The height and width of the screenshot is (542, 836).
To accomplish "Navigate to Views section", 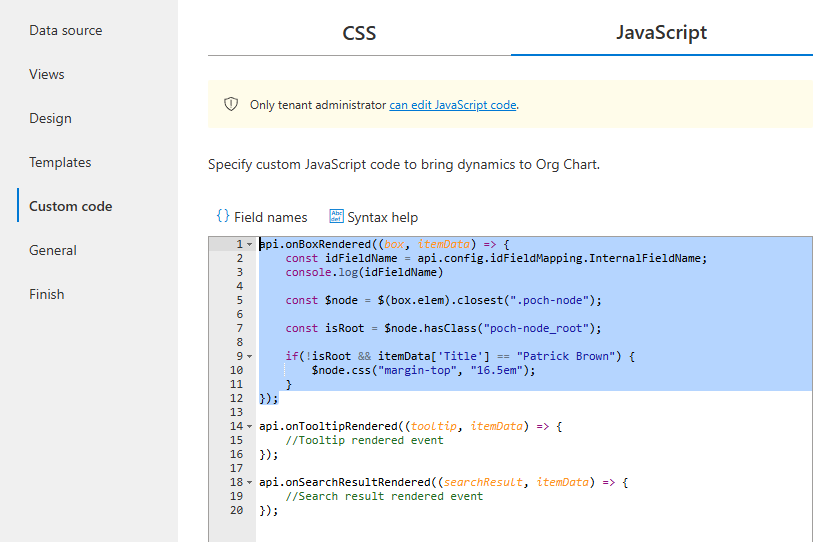I will pyautogui.click(x=47, y=74).
